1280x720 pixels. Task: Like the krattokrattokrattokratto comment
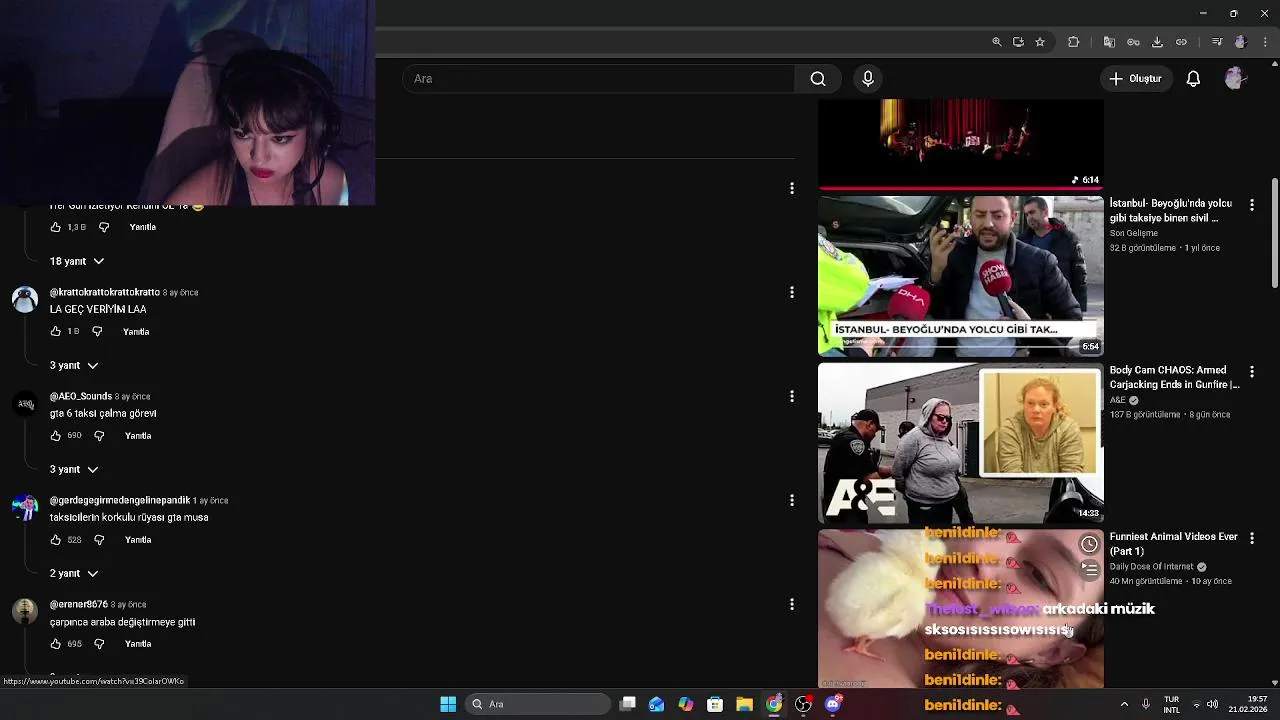pos(56,331)
